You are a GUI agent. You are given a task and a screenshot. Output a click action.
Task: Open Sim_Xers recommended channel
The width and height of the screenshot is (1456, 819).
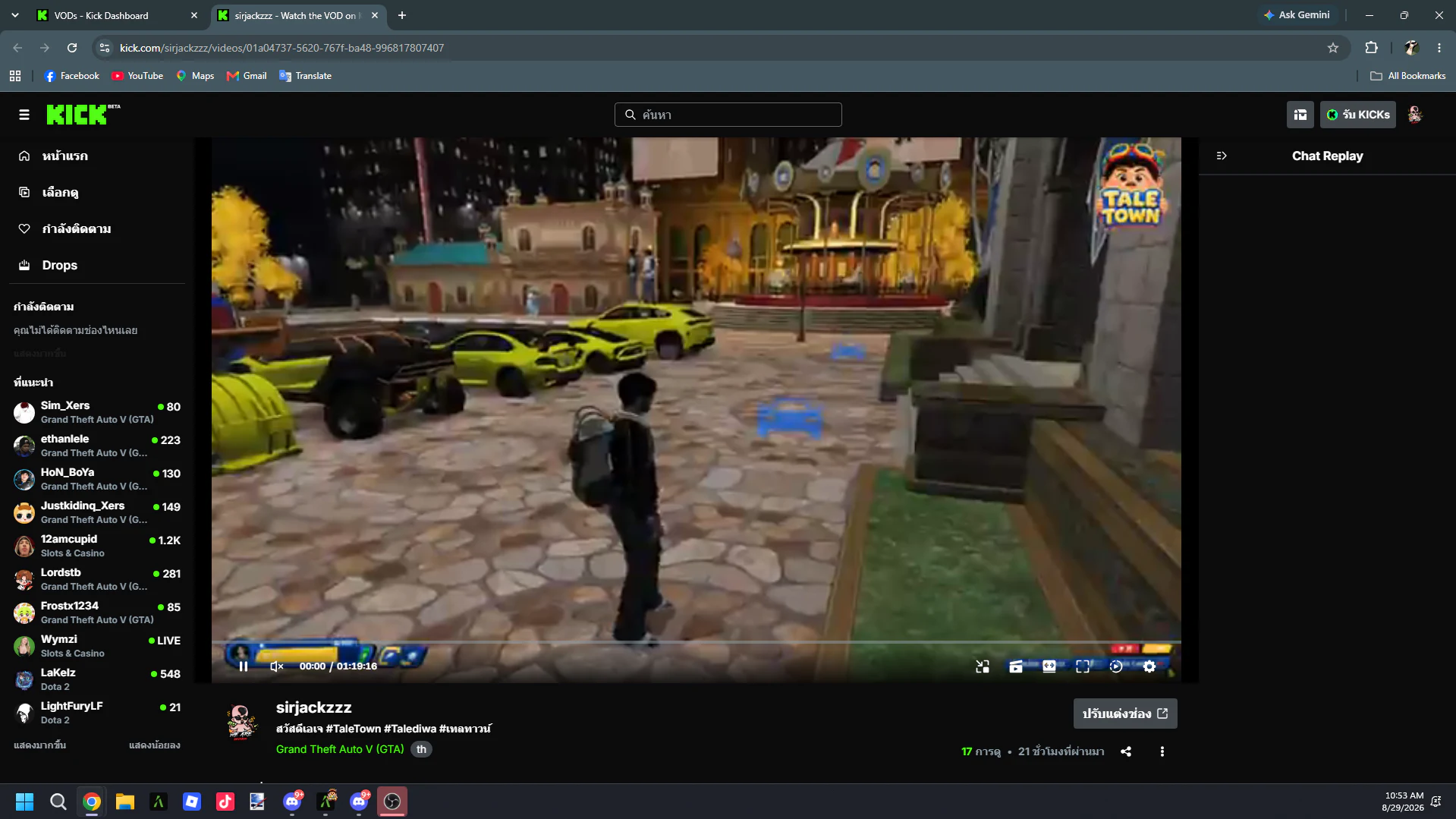(97, 412)
